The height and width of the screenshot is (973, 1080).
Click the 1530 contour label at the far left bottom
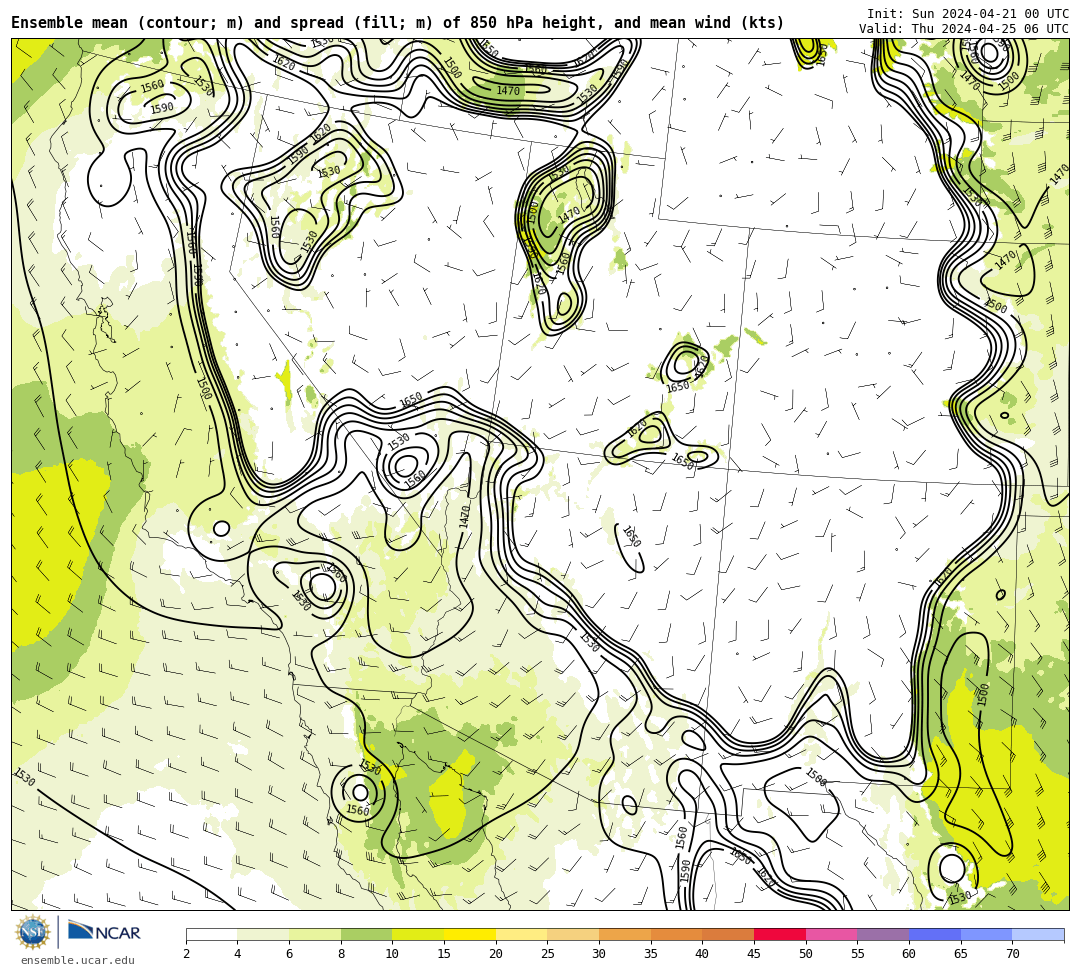point(24,777)
